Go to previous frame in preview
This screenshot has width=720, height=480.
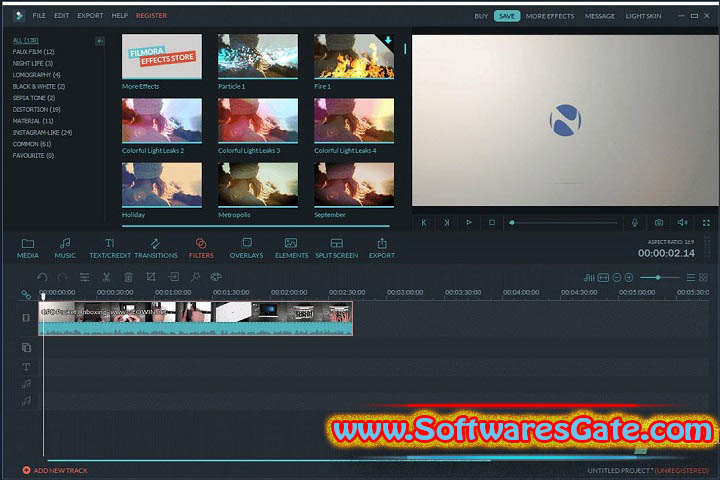[424, 223]
